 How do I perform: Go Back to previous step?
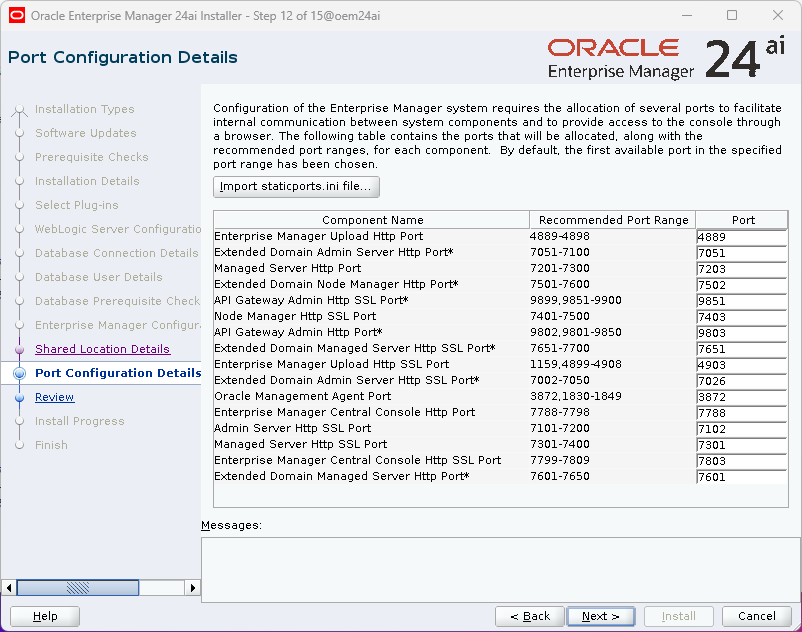pyautogui.click(x=529, y=616)
